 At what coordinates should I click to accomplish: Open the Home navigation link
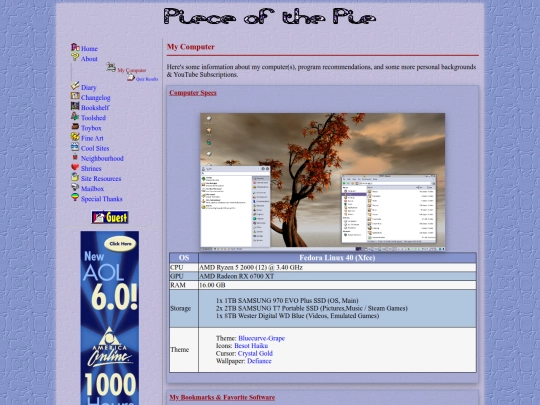89,49
